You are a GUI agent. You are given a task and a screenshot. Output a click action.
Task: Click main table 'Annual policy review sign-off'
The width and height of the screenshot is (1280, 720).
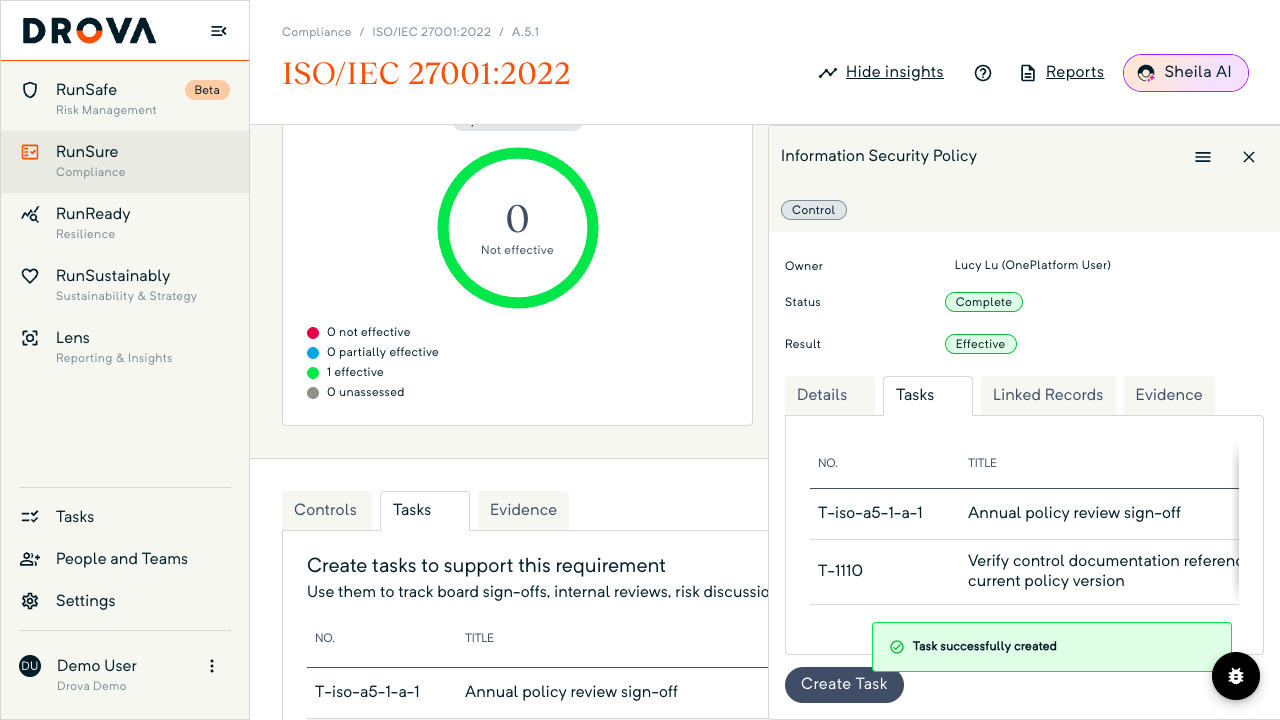pos(571,692)
